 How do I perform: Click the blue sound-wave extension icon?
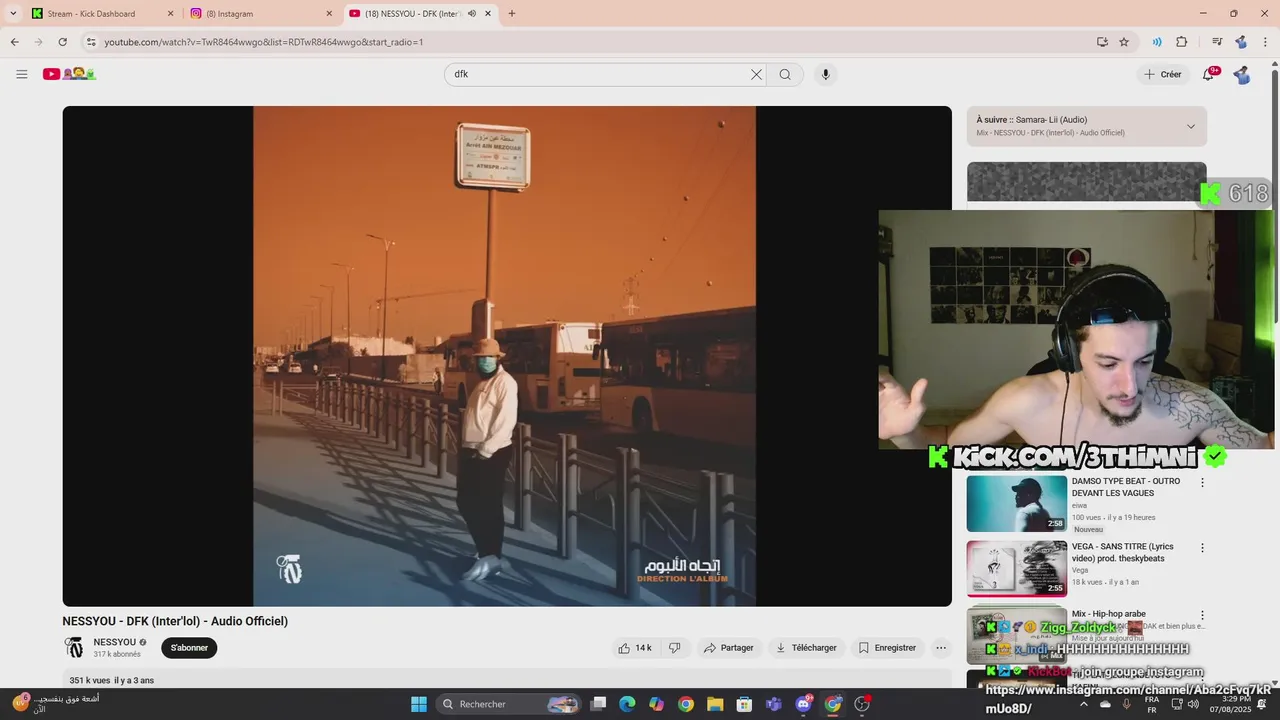click(1157, 42)
